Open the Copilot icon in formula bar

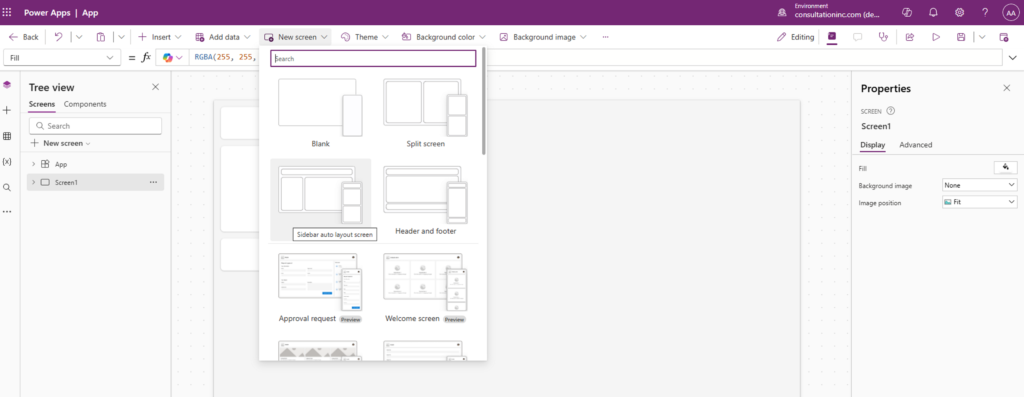tap(168, 57)
